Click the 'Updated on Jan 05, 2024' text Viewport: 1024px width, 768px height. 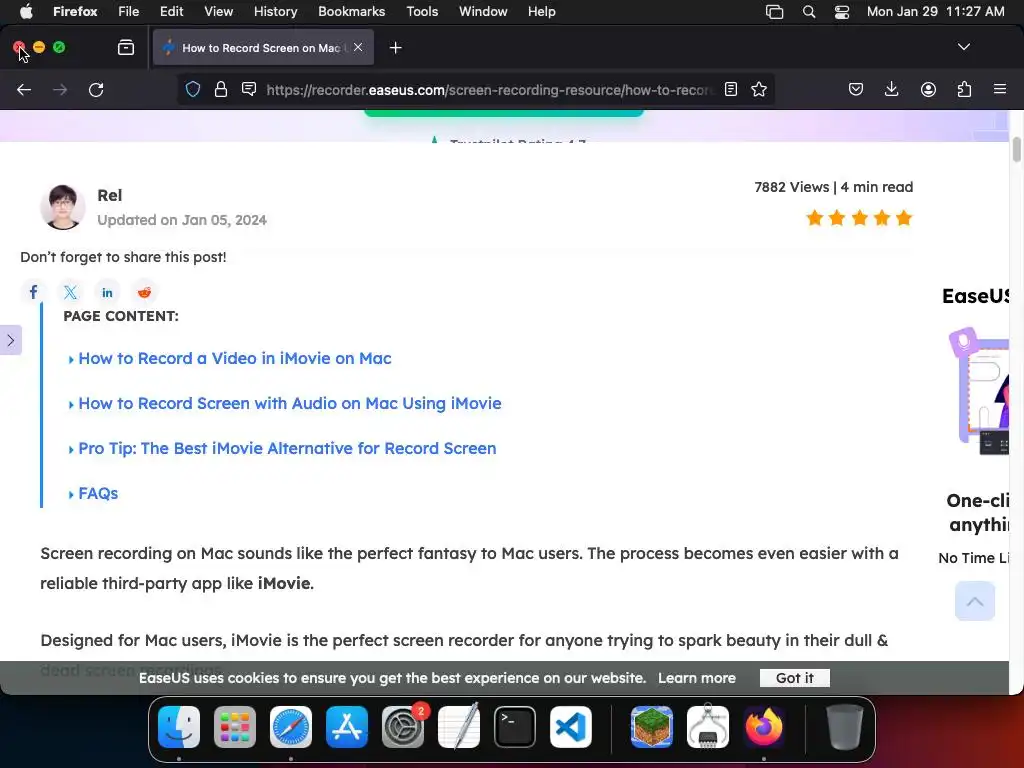(x=182, y=220)
